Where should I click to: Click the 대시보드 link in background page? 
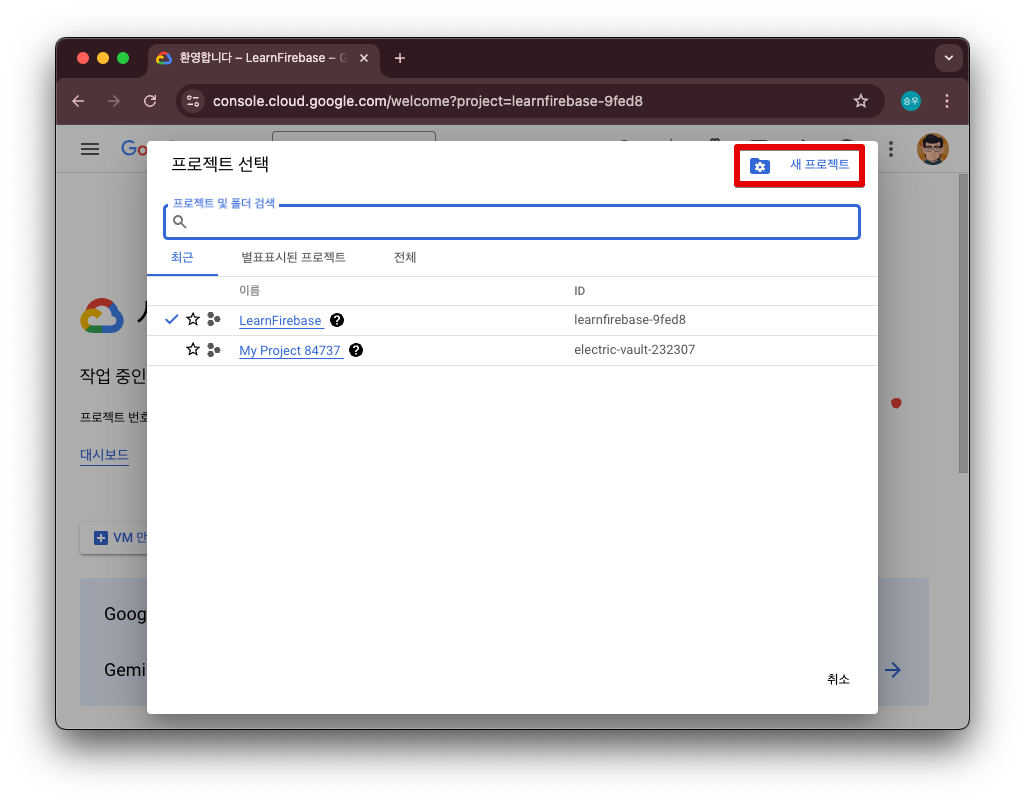click(104, 454)
